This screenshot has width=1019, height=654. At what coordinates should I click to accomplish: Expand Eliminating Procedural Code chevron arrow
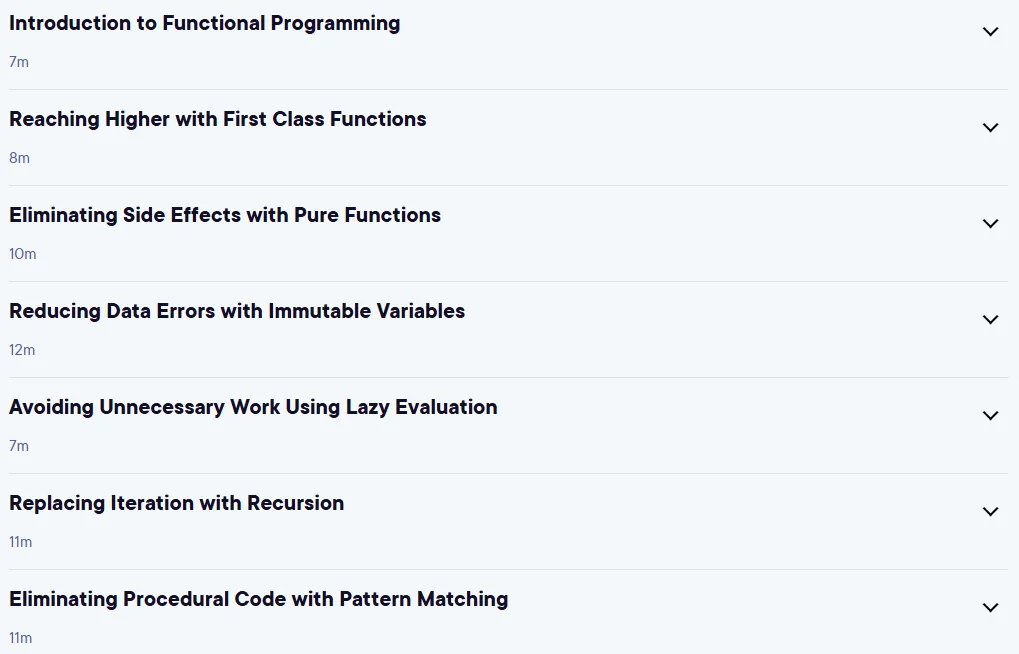tap(990, 608)
